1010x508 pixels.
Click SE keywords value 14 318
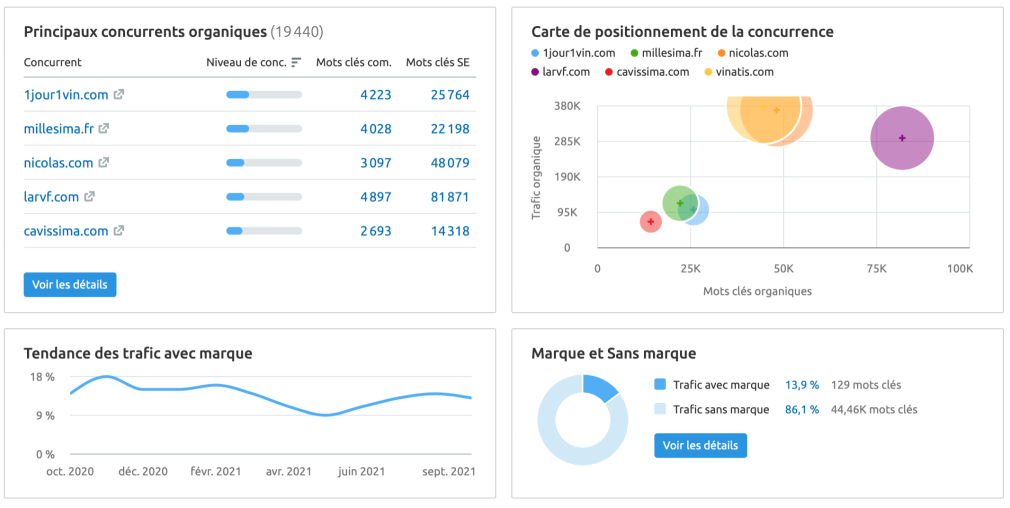(450, 231)
